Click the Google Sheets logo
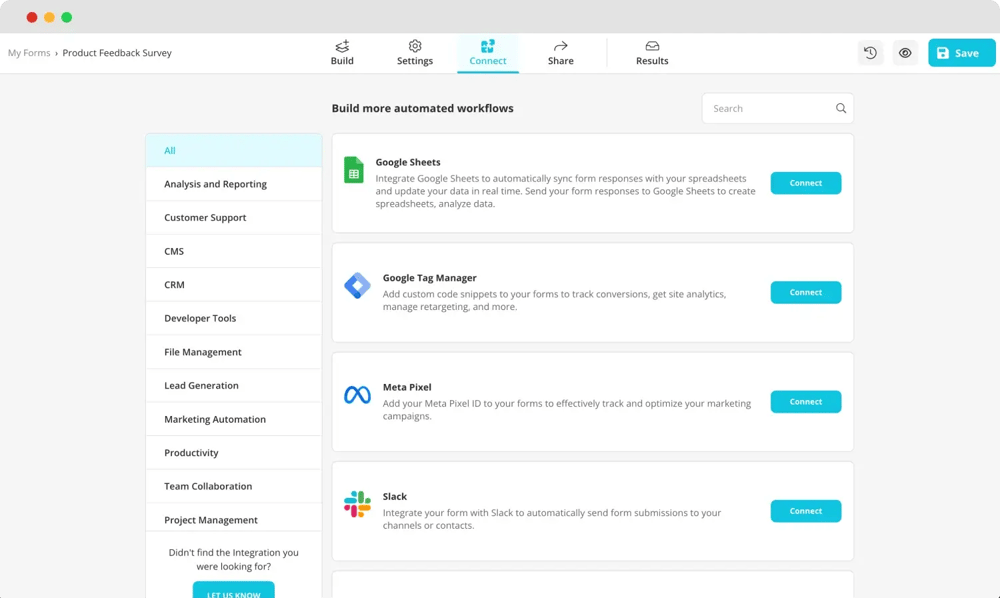The height and width of the screenshot is (598, 1000). click(352, 170)
